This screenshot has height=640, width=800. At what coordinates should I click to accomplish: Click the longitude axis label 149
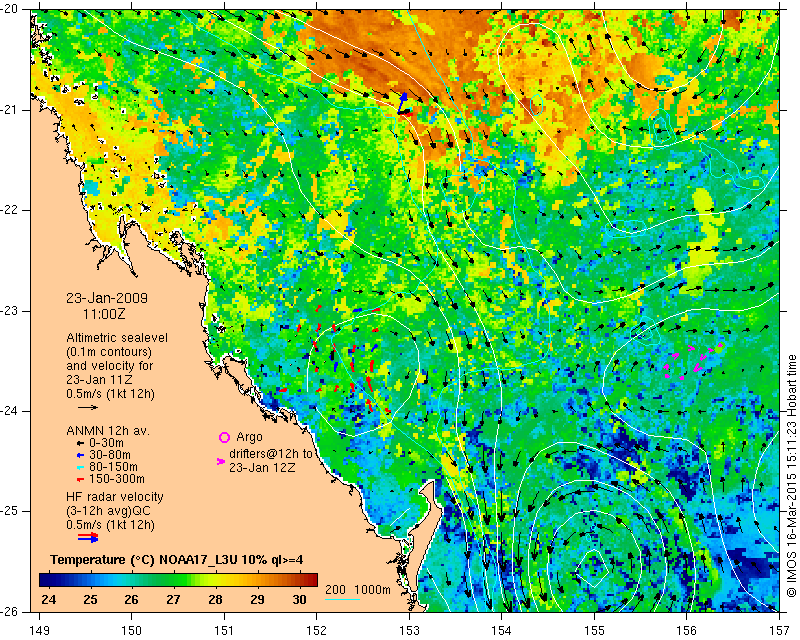39,630
